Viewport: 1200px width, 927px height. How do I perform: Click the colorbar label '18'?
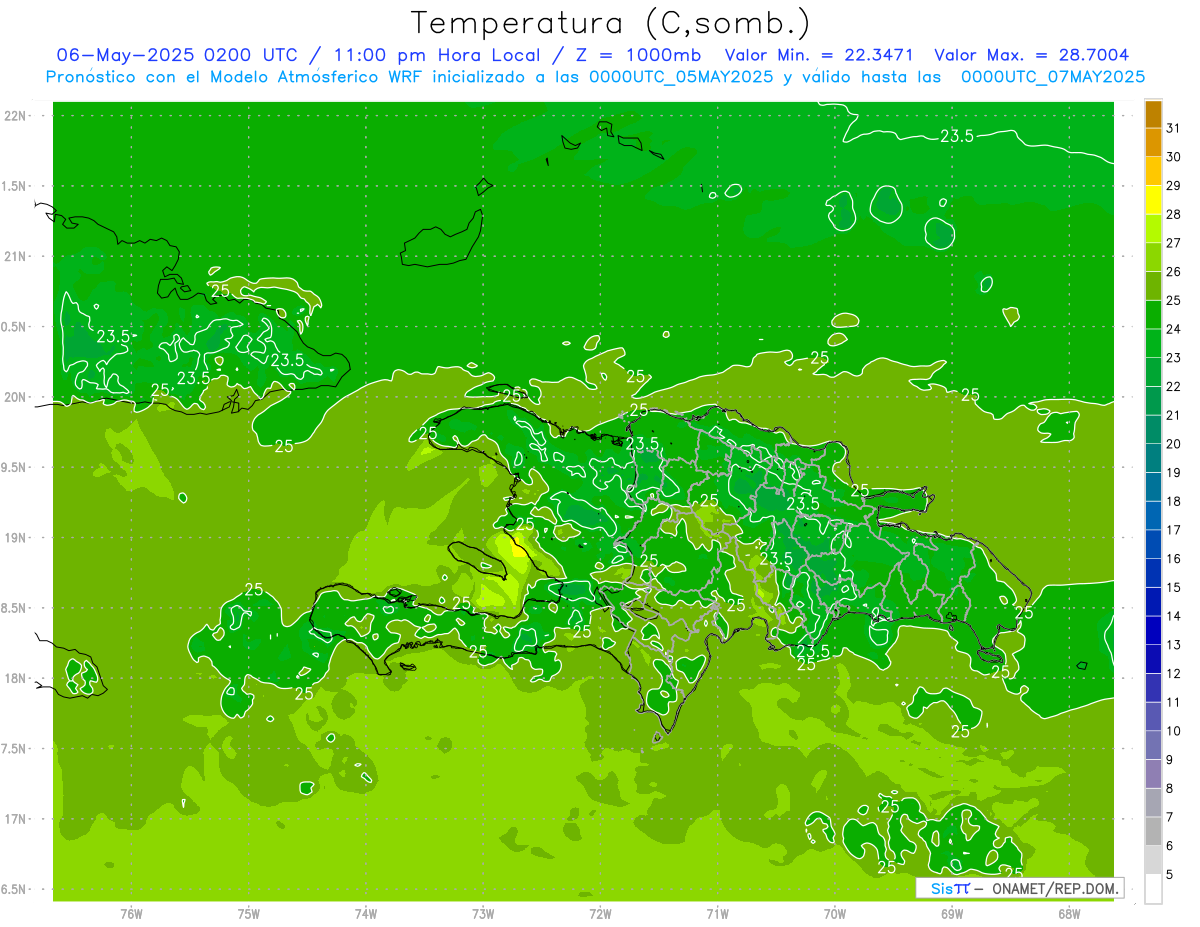coord(1173,502)
